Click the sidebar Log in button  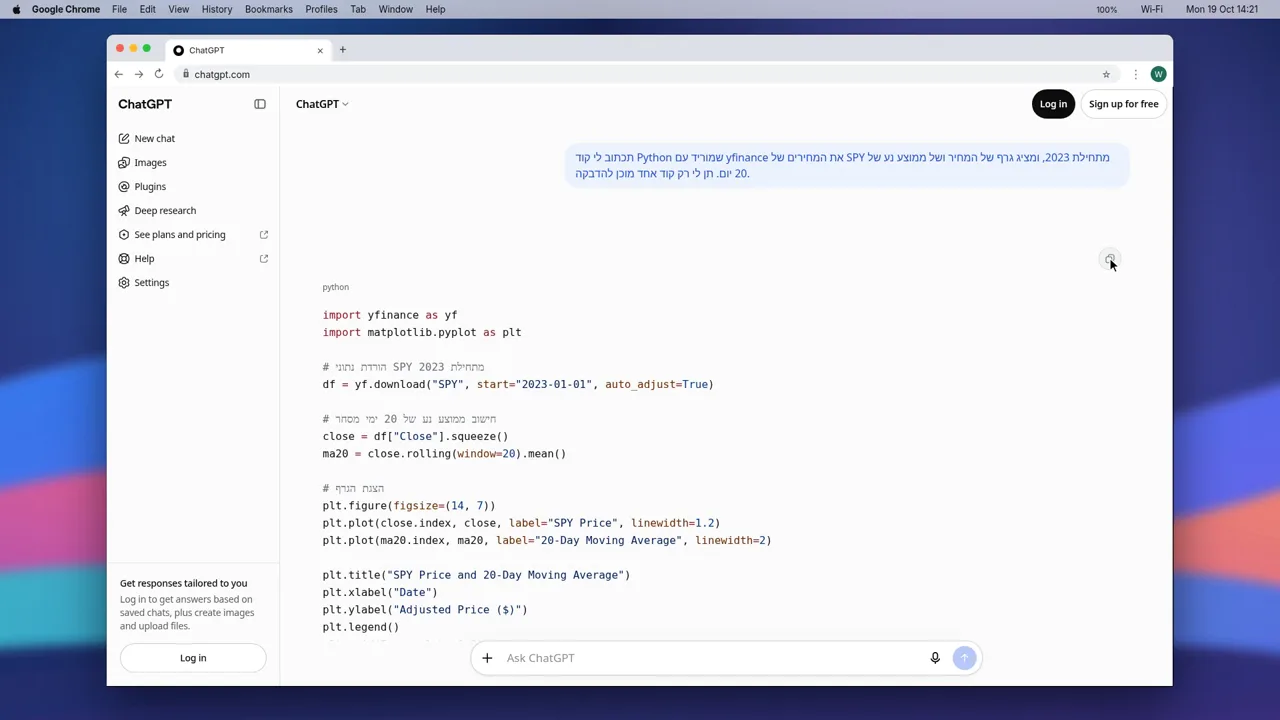193,658
